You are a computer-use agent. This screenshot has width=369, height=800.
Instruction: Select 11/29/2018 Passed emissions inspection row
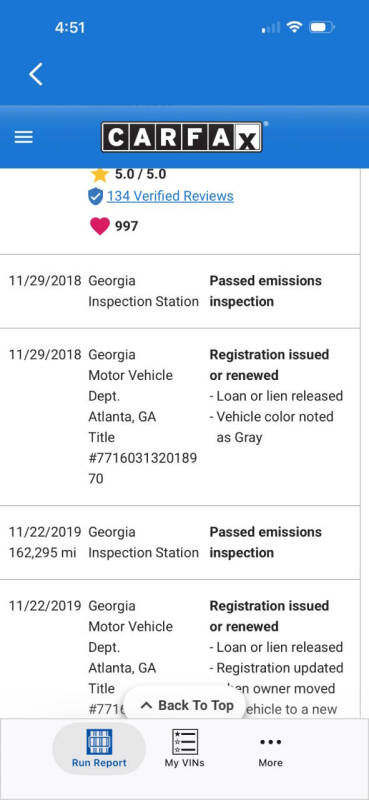point(180,291)
